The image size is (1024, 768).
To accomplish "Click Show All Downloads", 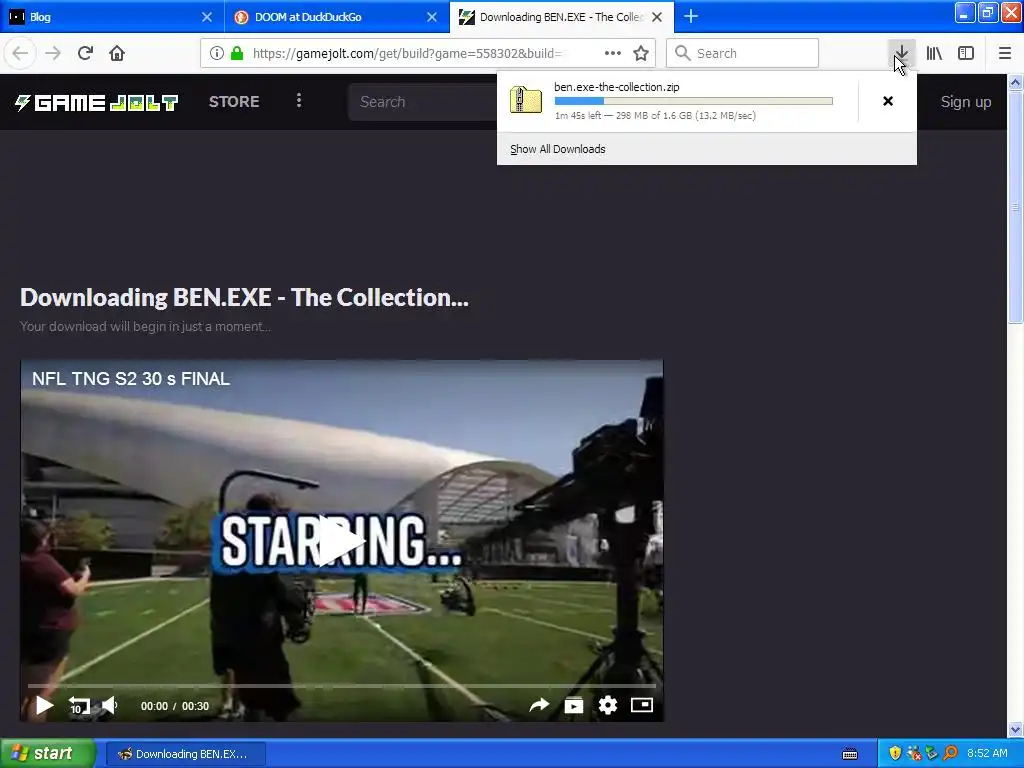I will click(x=558, y=149).
